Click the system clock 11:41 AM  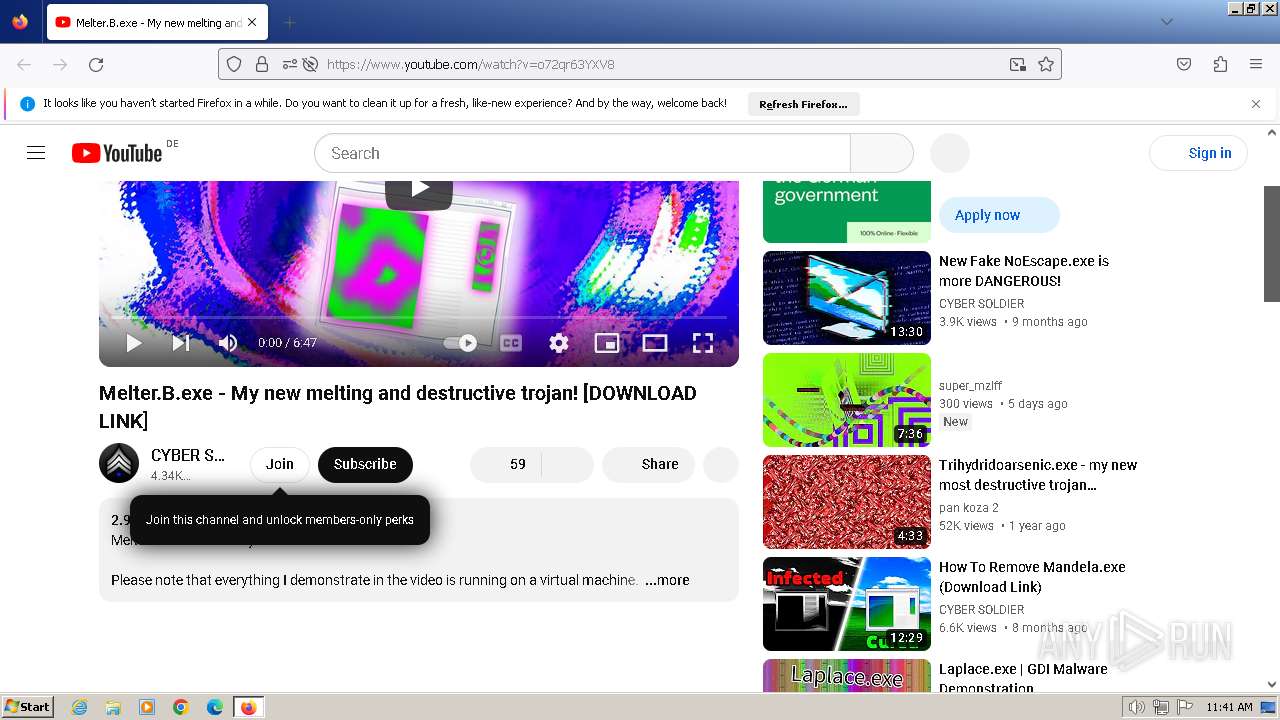pos(1229,707)
